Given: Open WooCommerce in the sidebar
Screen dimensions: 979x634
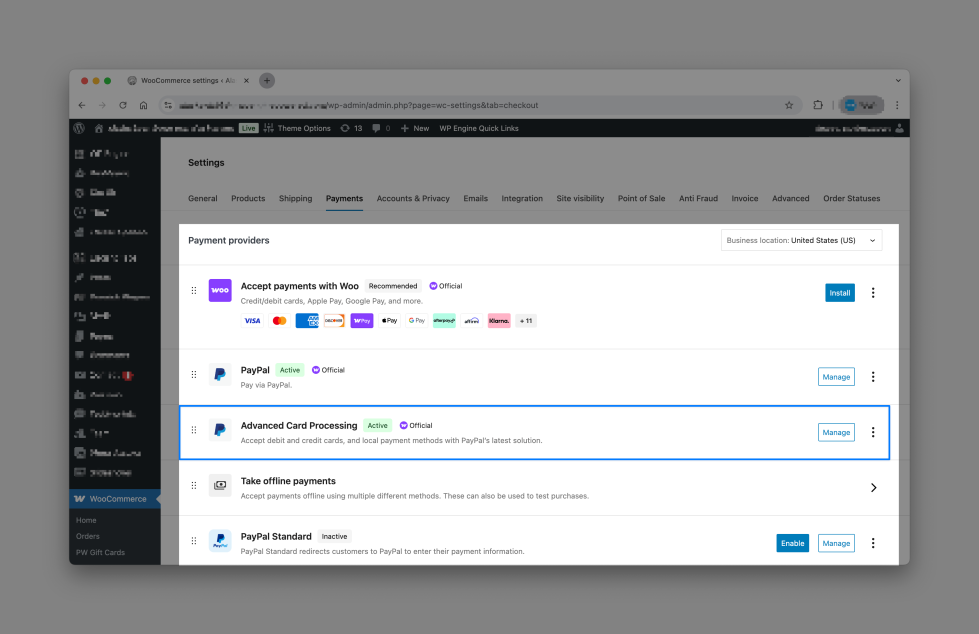Looking at the screenshot, I should (x=115, y=499).
